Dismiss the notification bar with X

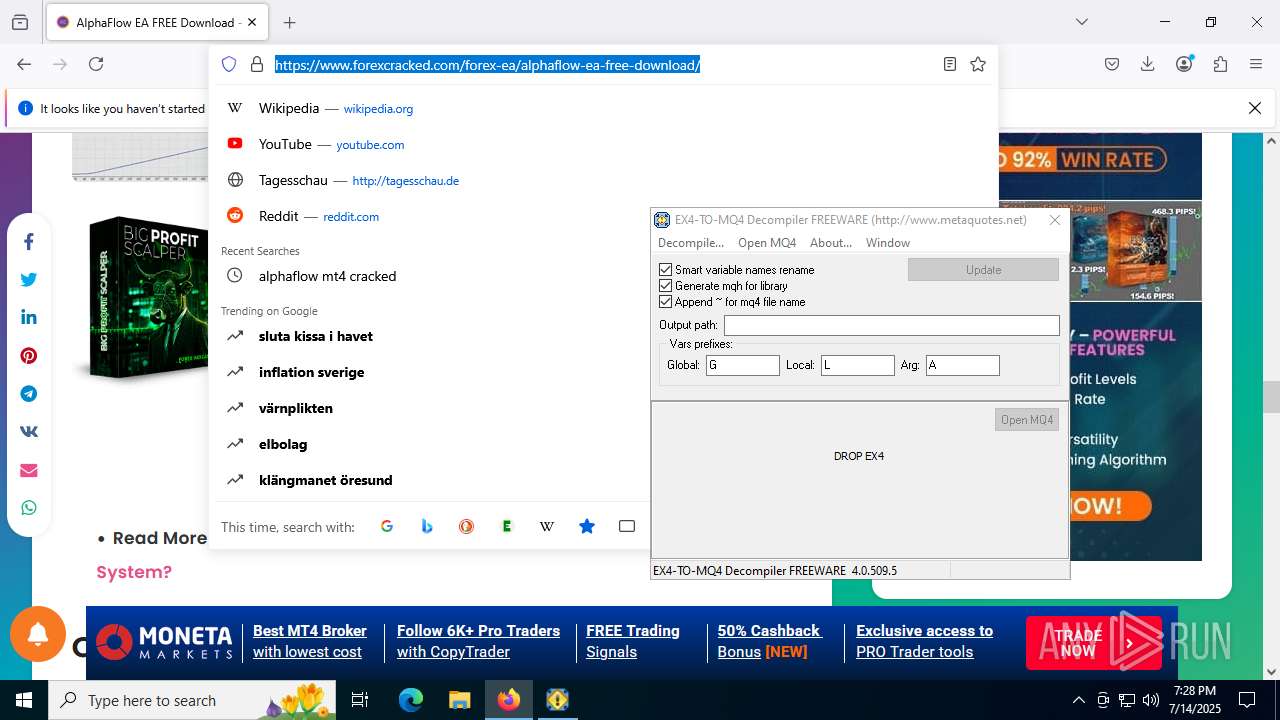pos(1255,108)
